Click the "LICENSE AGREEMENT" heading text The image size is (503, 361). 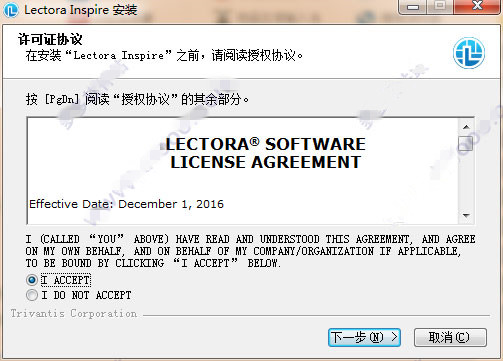266,162
